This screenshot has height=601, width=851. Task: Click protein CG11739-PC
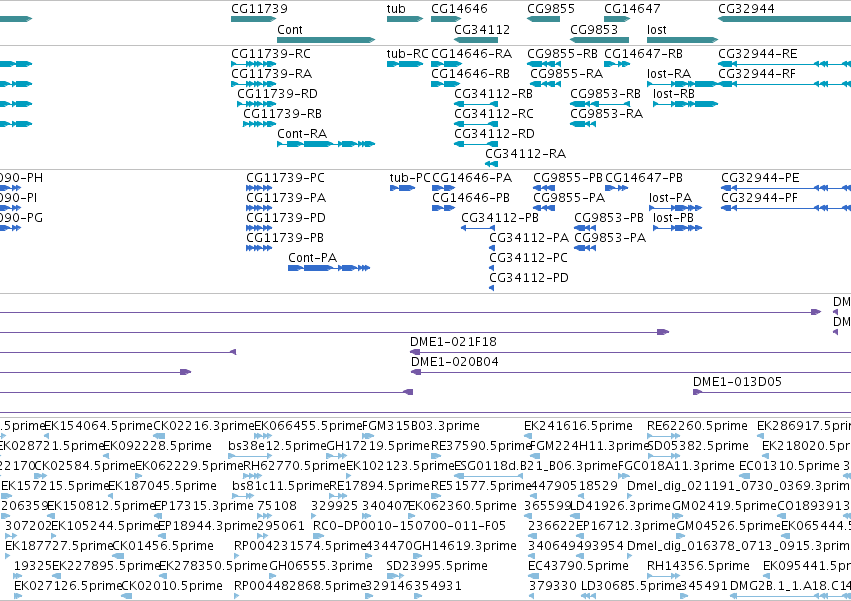click(259, 188)
